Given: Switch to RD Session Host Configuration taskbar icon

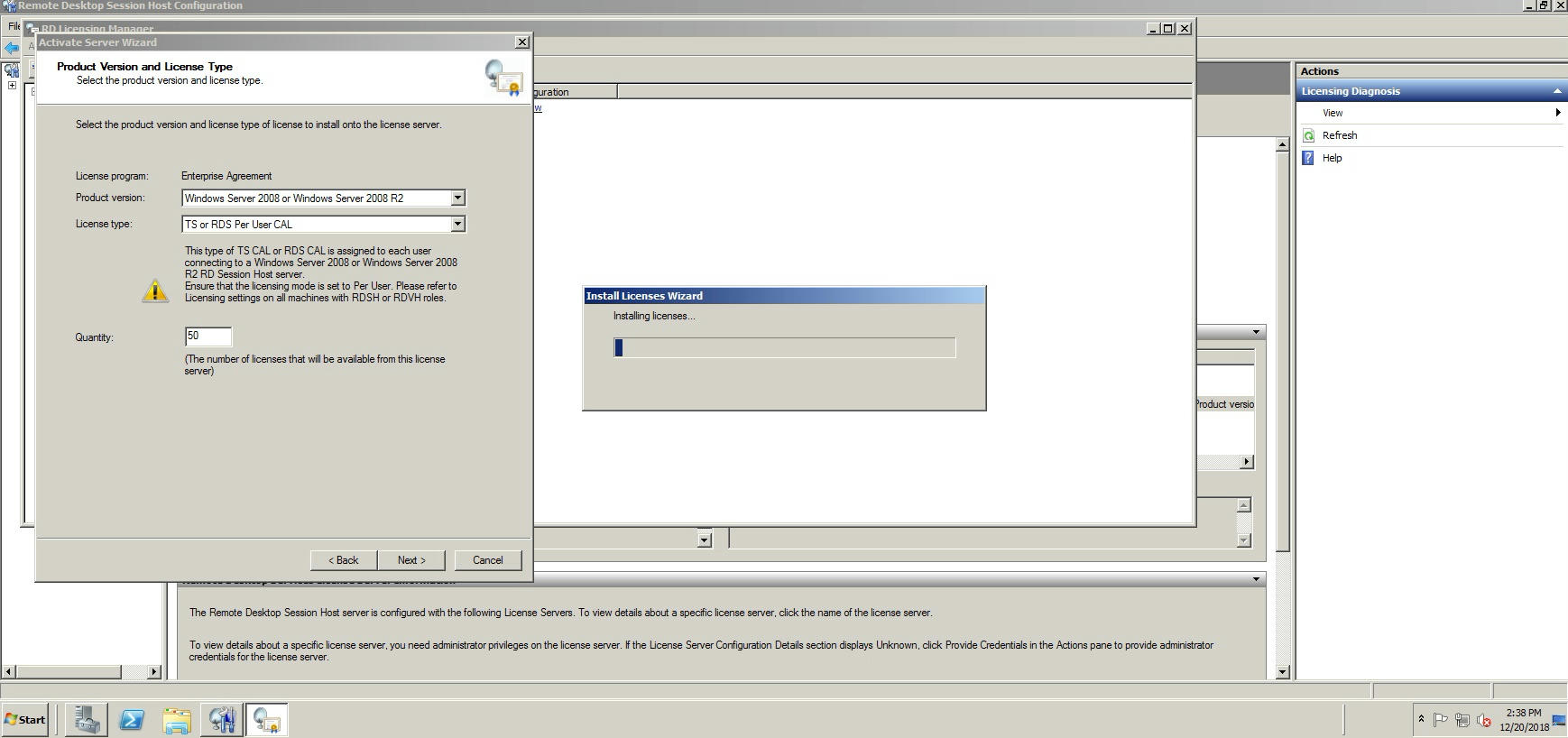Looking at the screenshot, I should 222,719.
